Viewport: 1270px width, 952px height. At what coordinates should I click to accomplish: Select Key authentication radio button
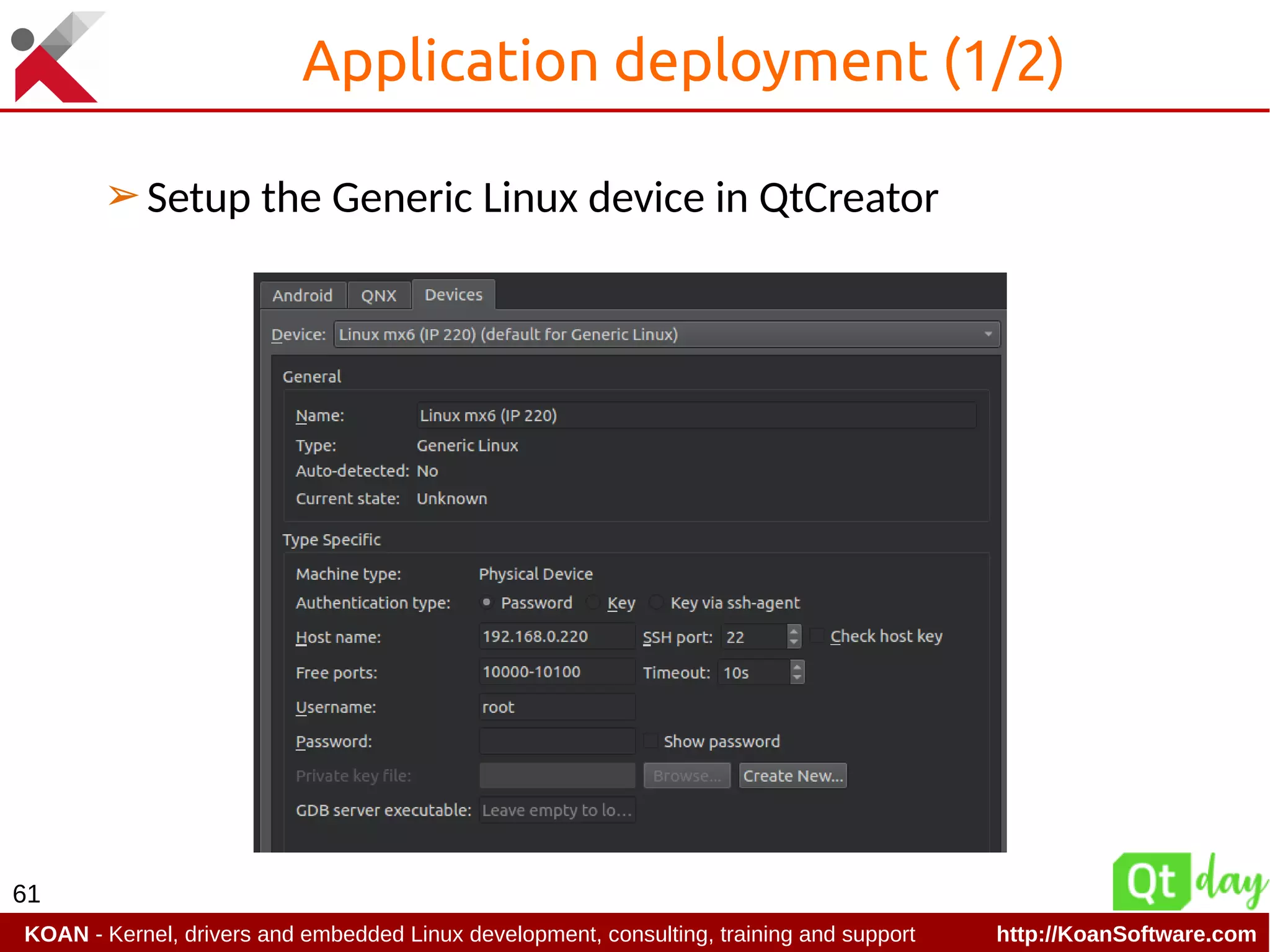(x=593, y=602)
